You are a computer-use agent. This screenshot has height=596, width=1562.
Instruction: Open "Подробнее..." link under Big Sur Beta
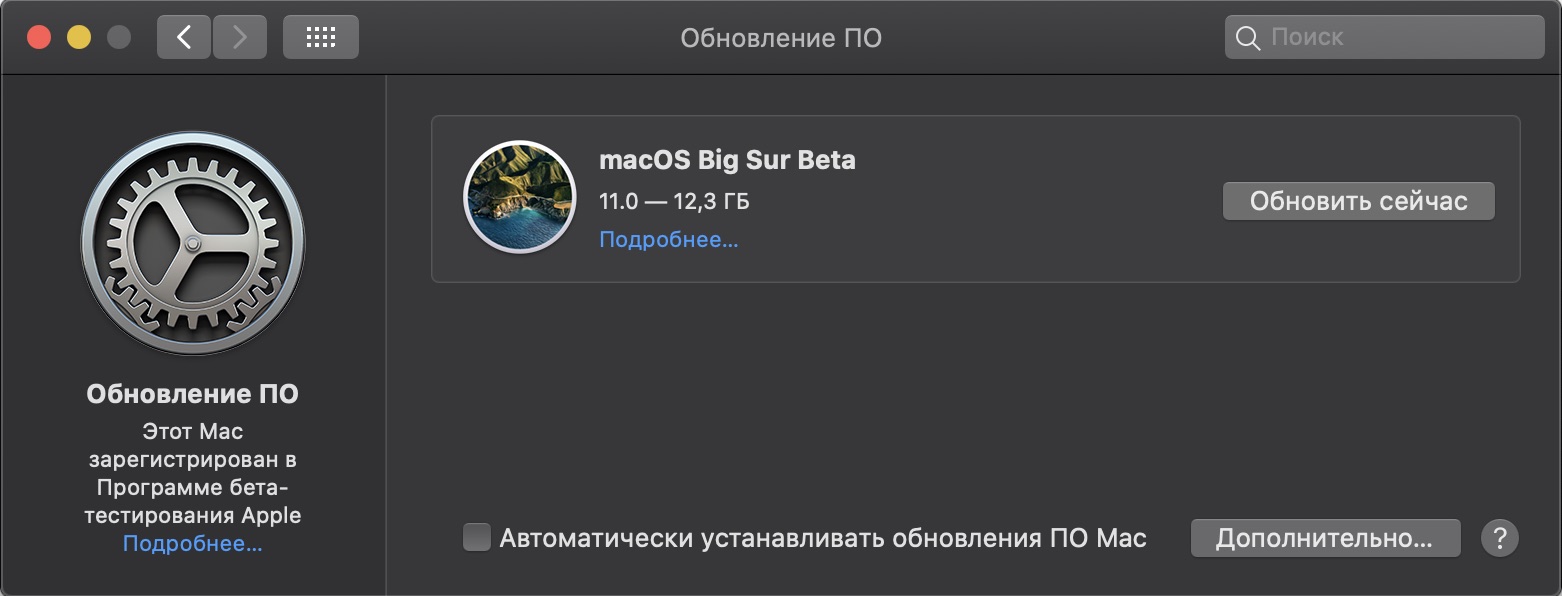pos(668,240)
